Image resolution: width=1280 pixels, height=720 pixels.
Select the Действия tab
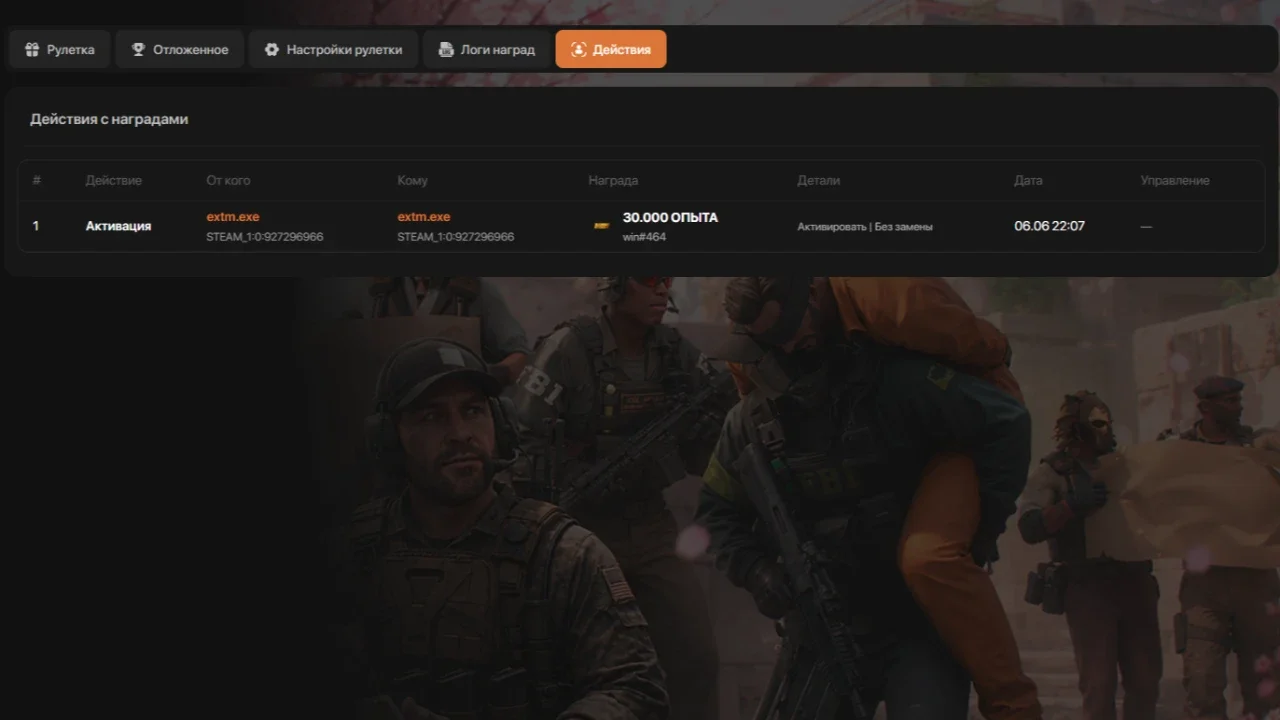point(611,49)
